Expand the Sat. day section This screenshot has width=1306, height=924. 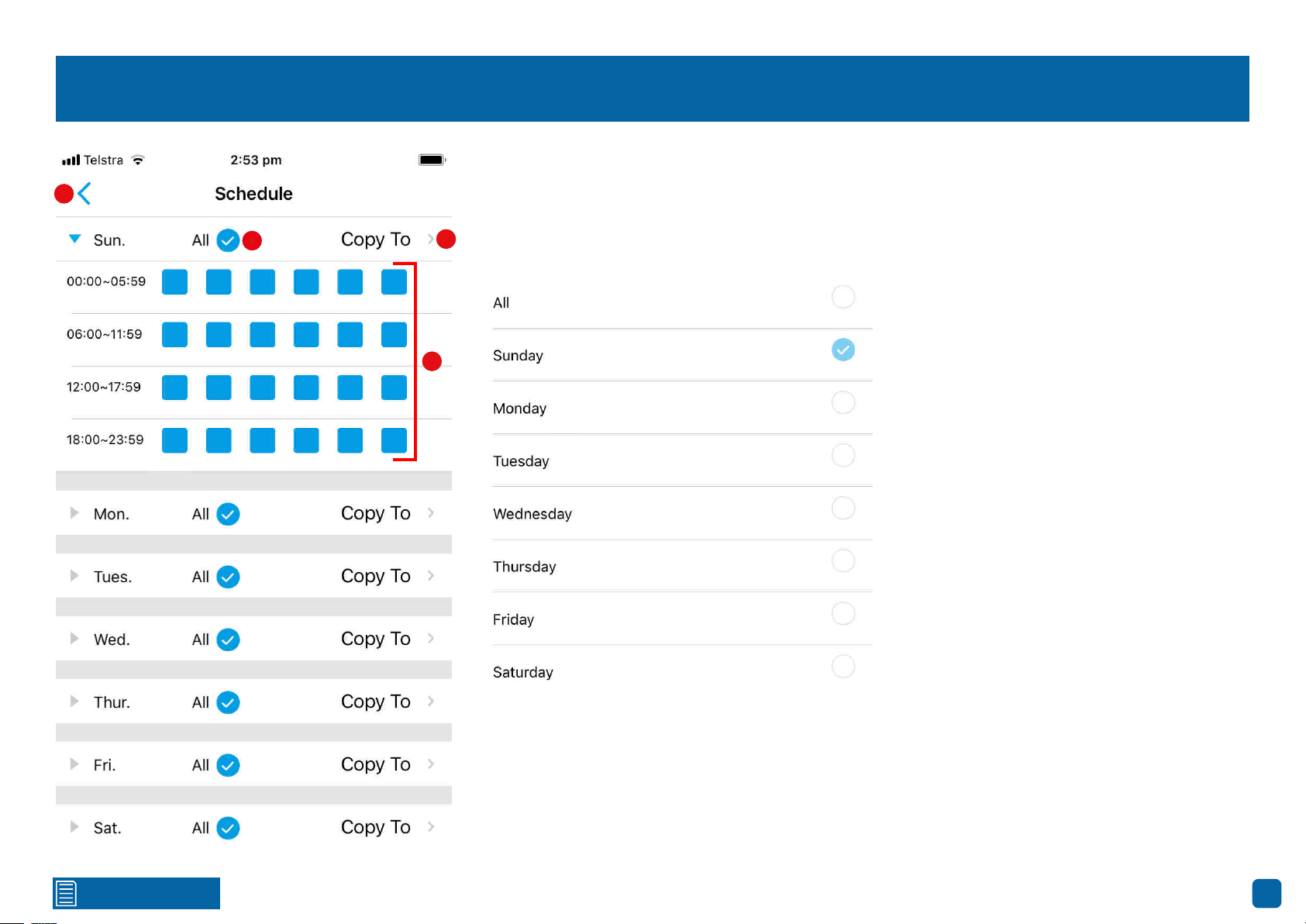pyautogui.click(x=74, y=826)
